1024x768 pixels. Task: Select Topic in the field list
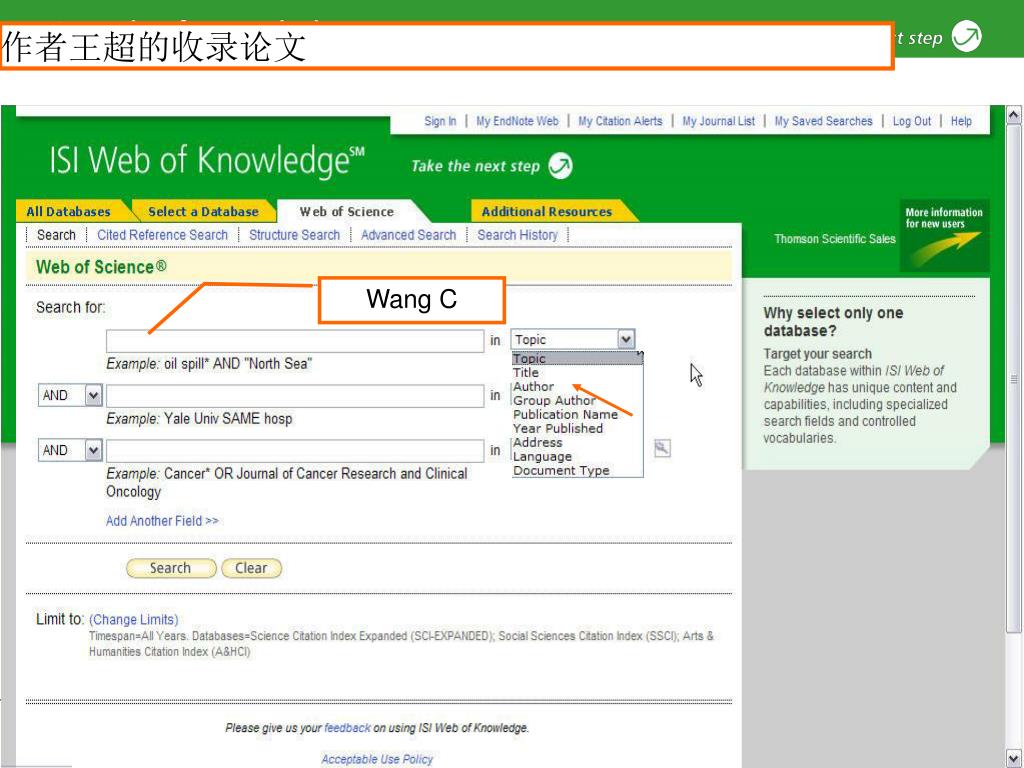click(x=577, y=358)
